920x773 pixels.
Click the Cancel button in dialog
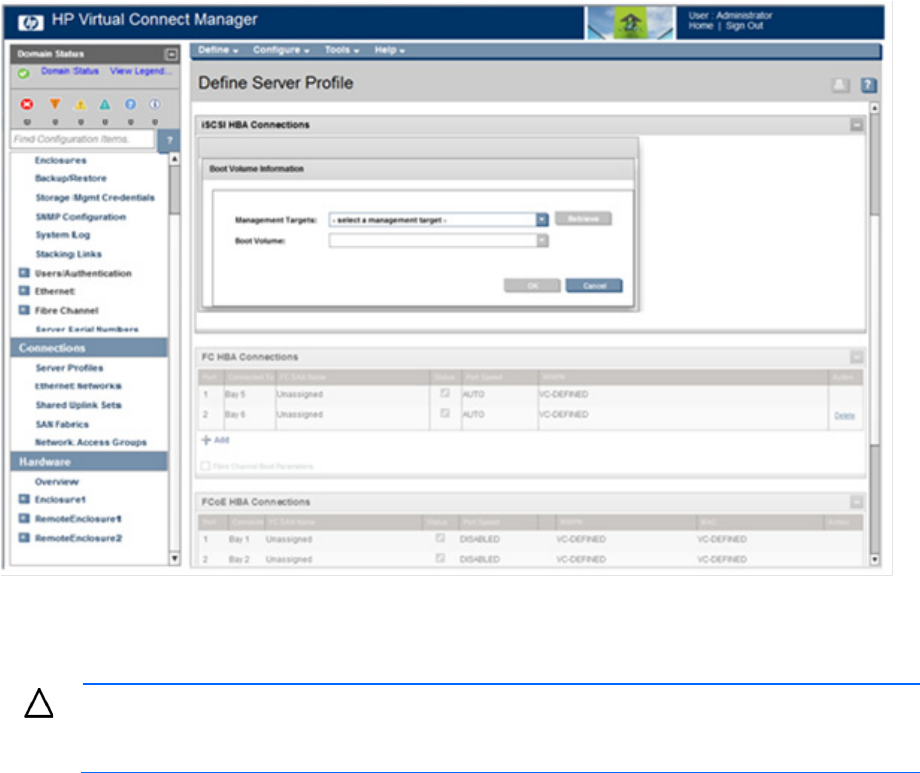coord(594,286)
